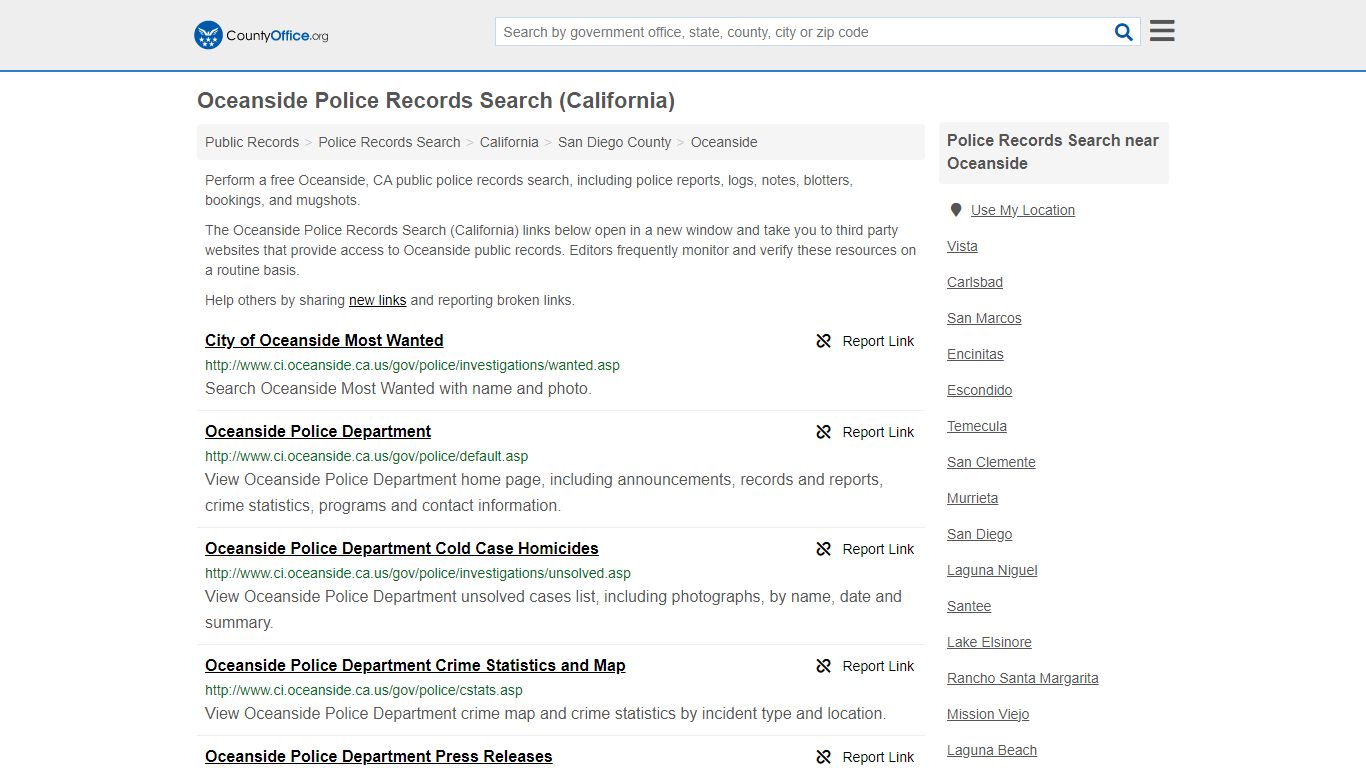This screenshot has height=768, width=1366.
Task: Open Public Records breadcrumb
Action: (x=252, y=142)
